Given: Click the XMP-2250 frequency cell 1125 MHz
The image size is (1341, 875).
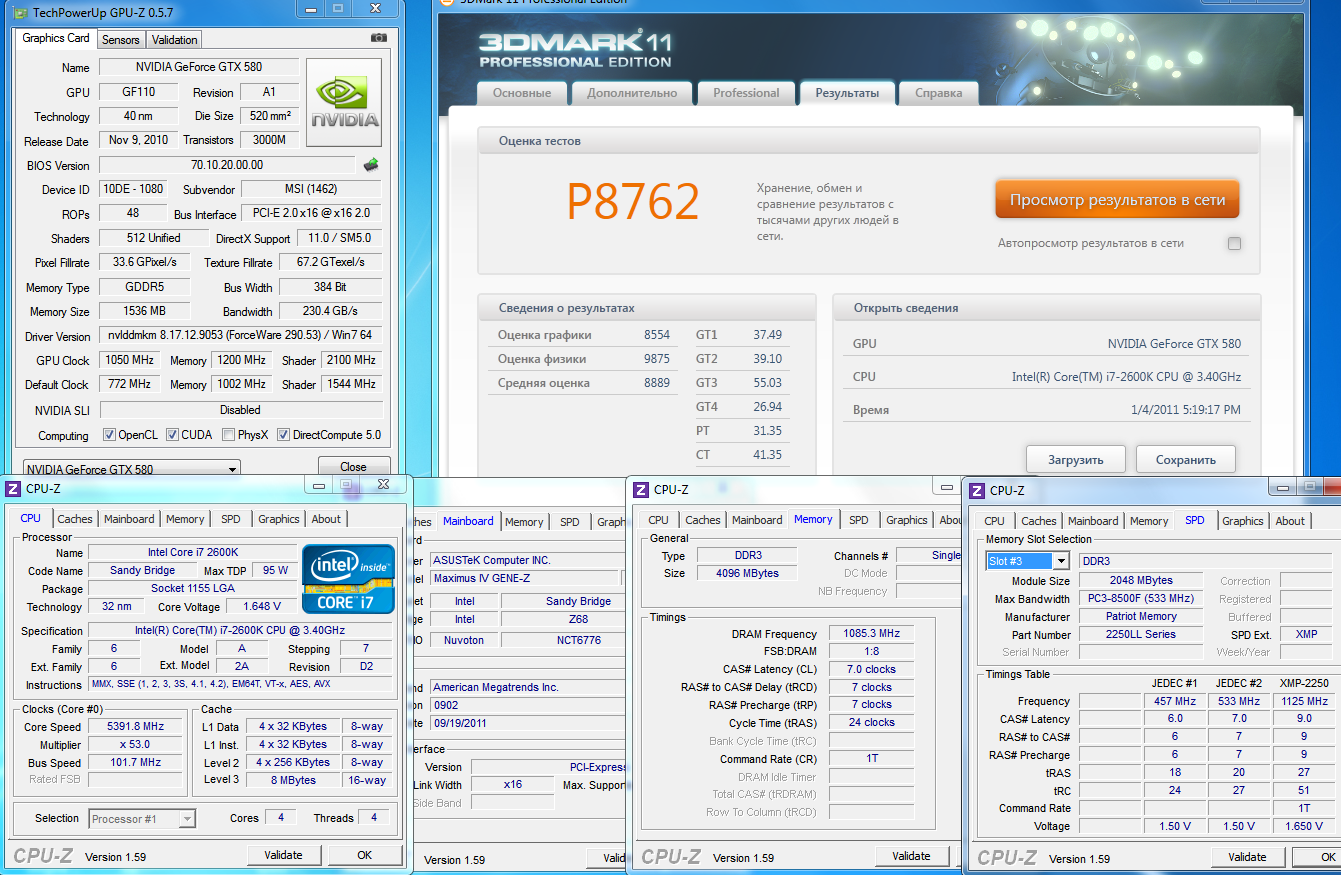Looking at the screenshot, I should pos(1304,701).
